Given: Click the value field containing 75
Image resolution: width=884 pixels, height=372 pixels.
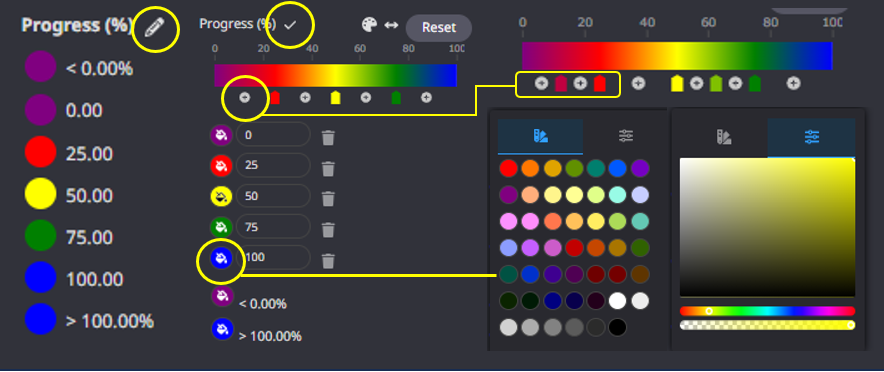Looking at the screenshot, I should (273, 227).
